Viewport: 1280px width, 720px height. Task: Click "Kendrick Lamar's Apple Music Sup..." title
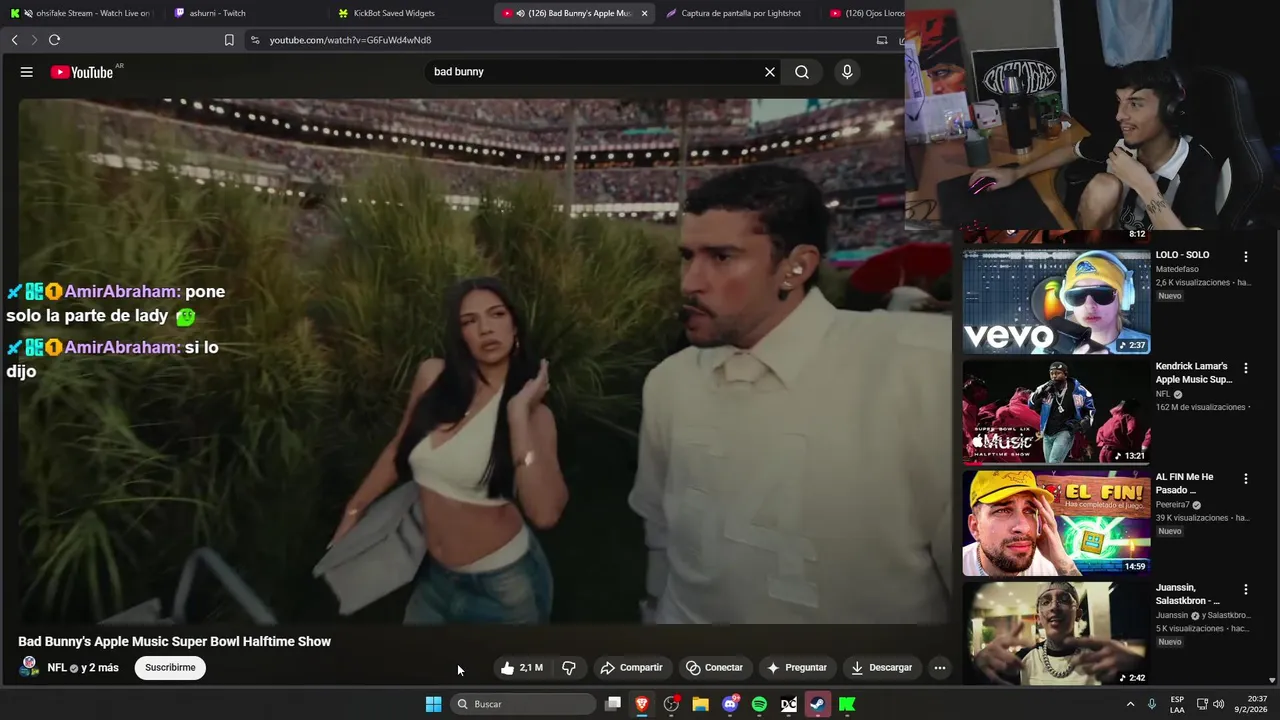click(x=1193, y=373)
